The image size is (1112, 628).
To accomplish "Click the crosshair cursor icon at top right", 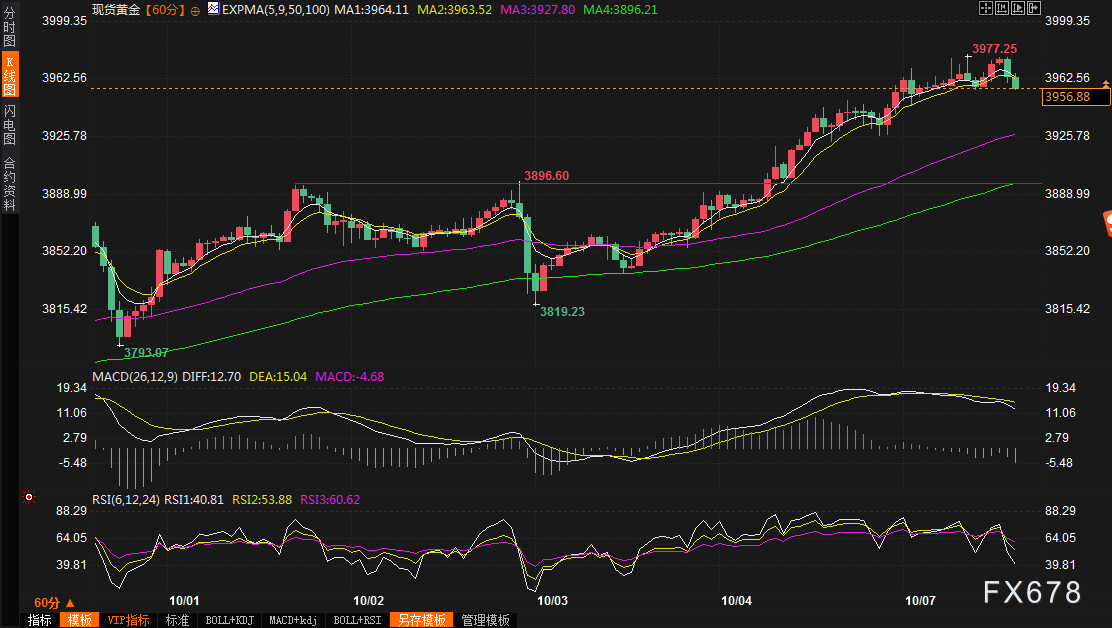I will 987,8.
